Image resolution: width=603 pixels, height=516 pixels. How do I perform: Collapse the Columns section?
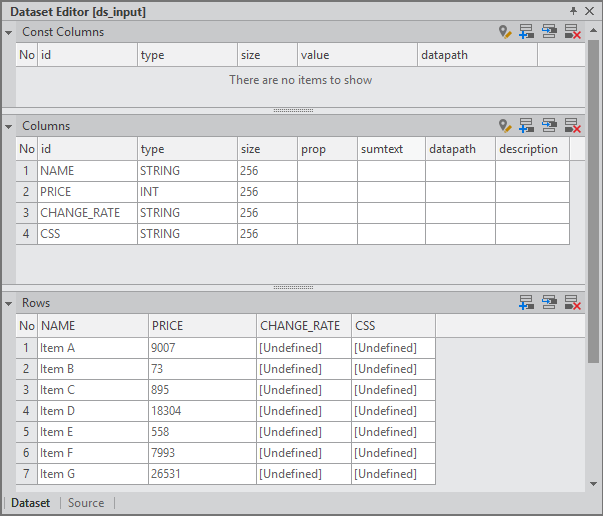9,126
